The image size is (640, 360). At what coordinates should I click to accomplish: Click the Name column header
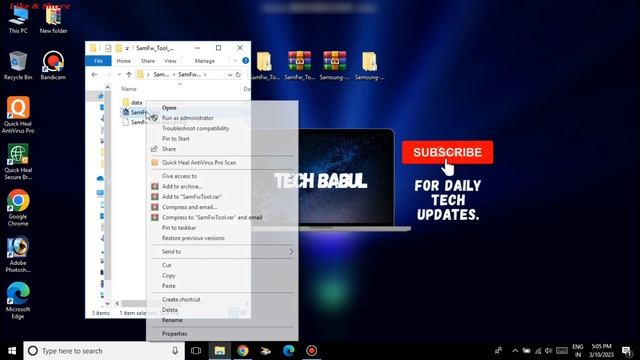coord(129,89)
